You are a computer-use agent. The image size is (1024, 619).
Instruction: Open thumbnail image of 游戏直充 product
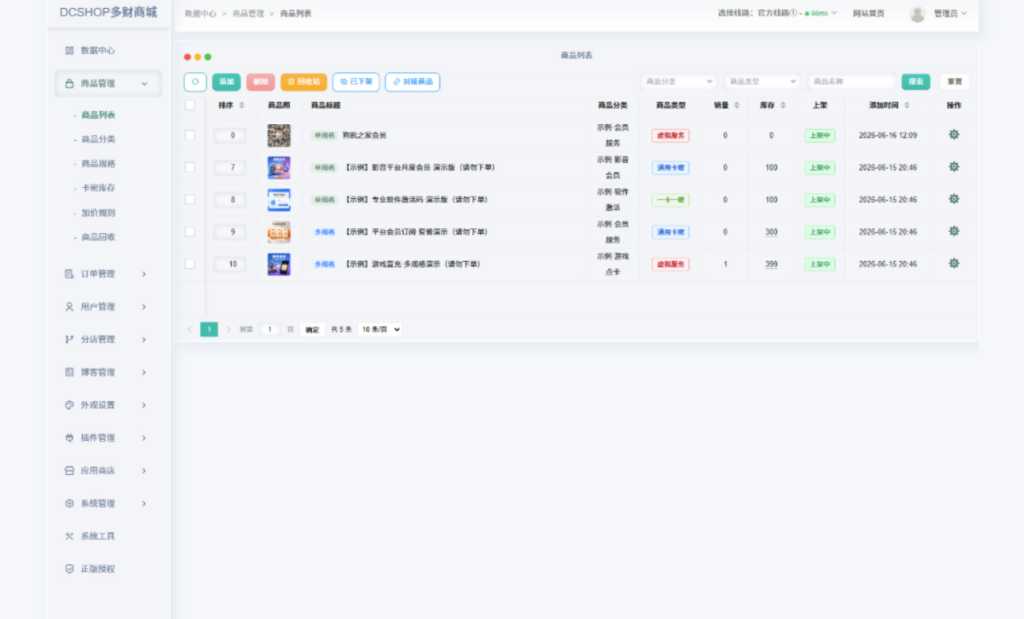pyautogui.click(x=279, y=264)
